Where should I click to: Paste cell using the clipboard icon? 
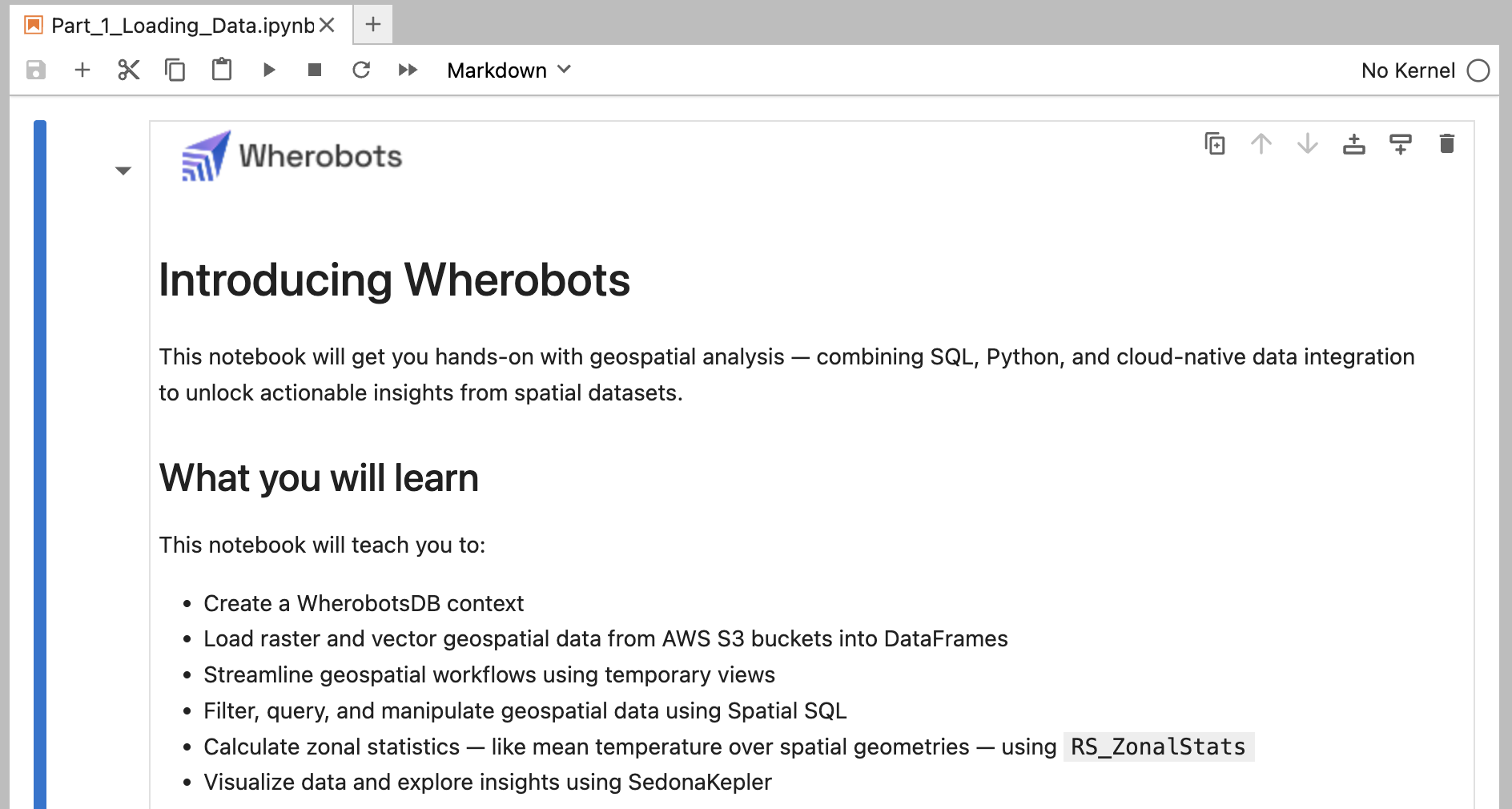point(222,70)
